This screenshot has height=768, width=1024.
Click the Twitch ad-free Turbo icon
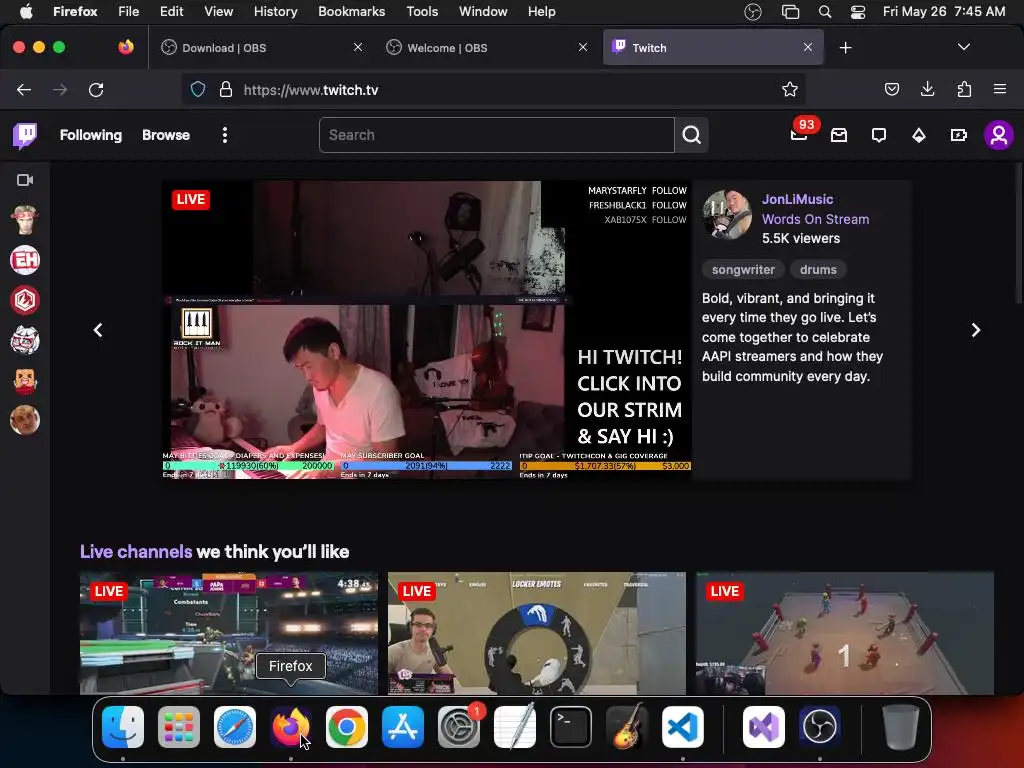(x=958, y=135)
